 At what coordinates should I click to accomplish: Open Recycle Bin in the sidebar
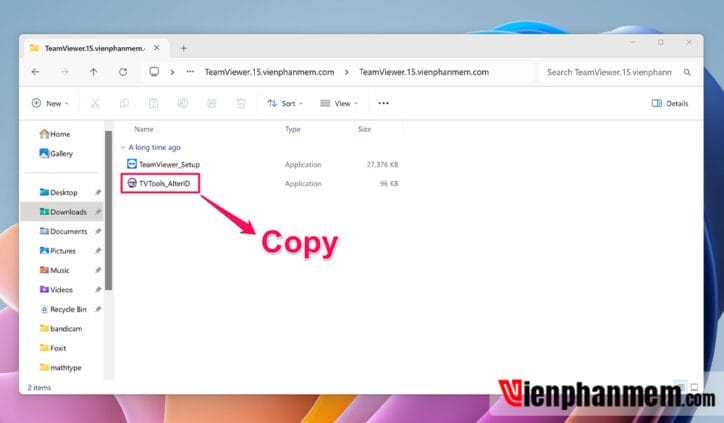pyautogui.click(x=63, y=309)
